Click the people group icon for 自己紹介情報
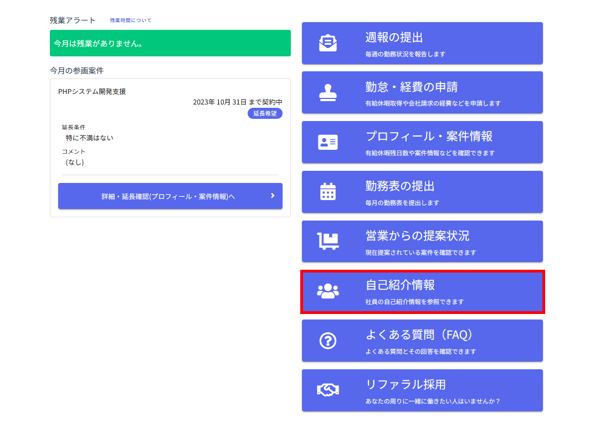600x424 pixels. pos(328,291)
